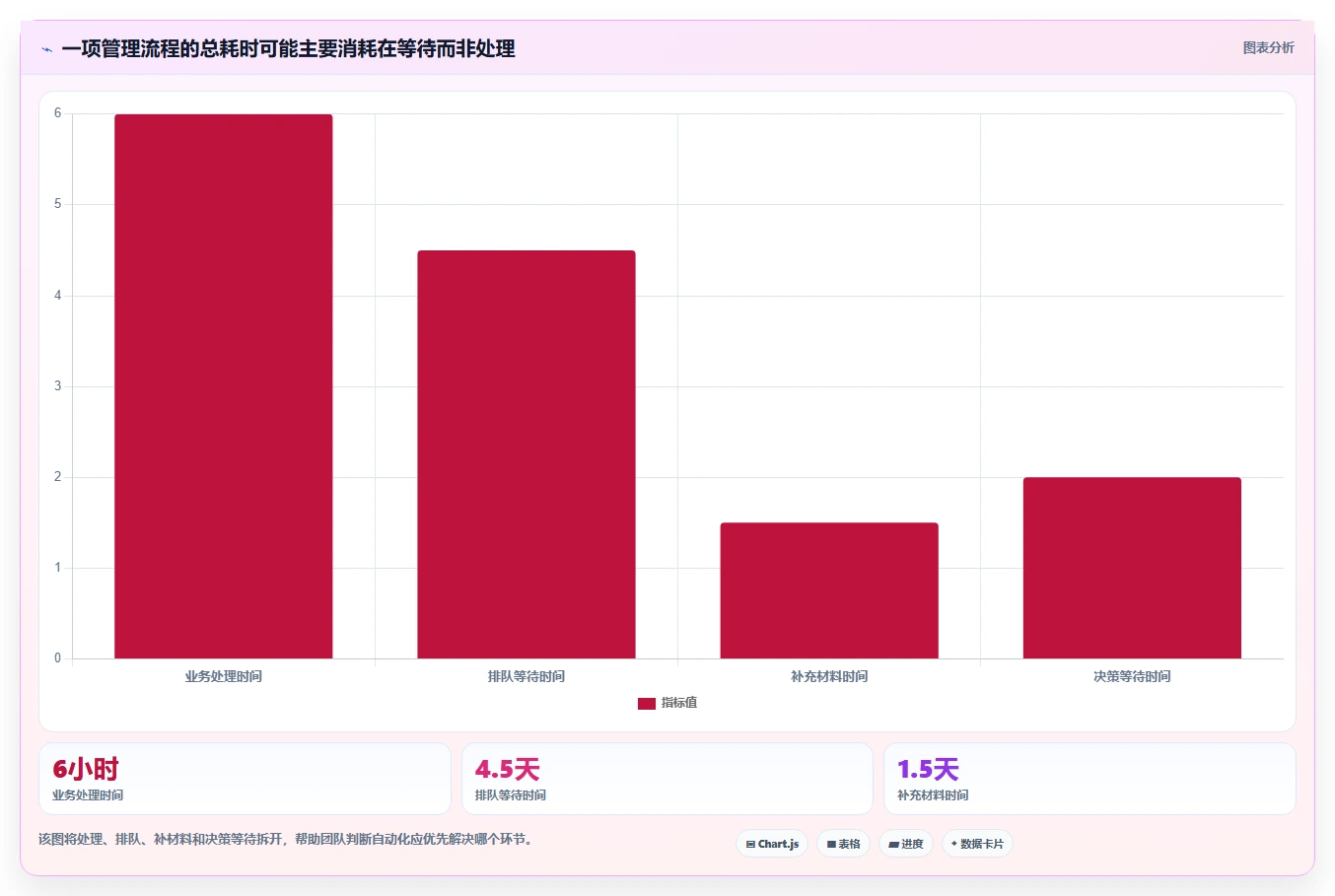Viewport: 1335px width, 896px height.
Task: Click the icon in 进度 tag
Action: point(893,845)
